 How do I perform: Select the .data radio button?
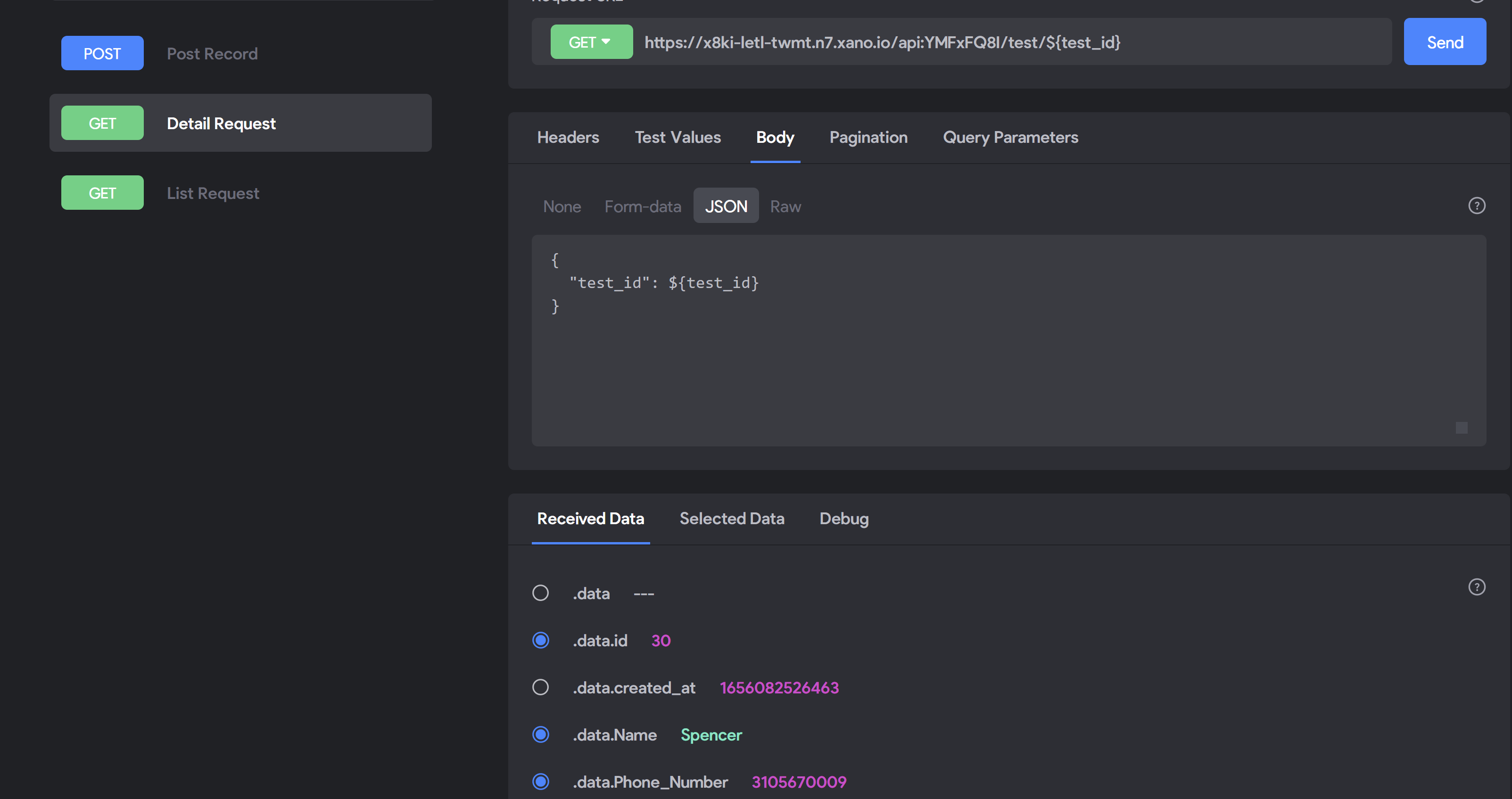pyautogui.click(x=540, y=593)
